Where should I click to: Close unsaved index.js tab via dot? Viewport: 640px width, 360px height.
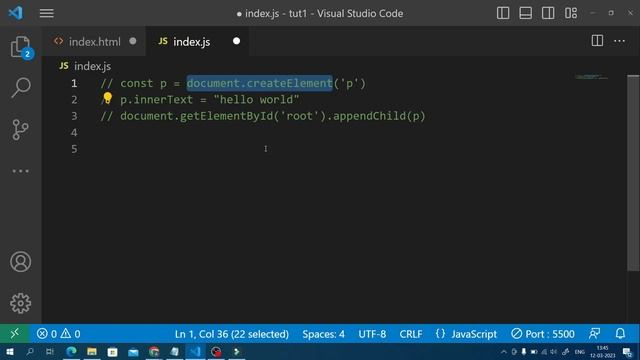pyautogui.click(x=236, y=41)
